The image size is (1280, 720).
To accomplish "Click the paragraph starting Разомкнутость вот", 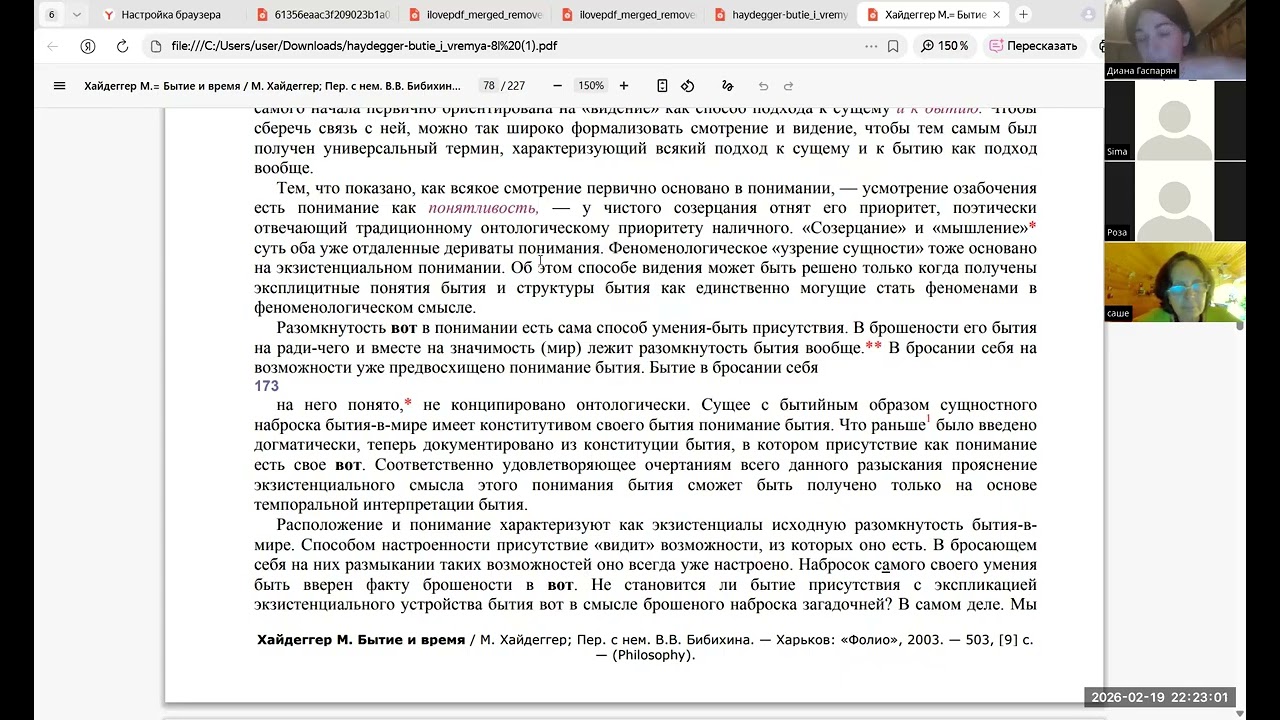I will 645,348.
